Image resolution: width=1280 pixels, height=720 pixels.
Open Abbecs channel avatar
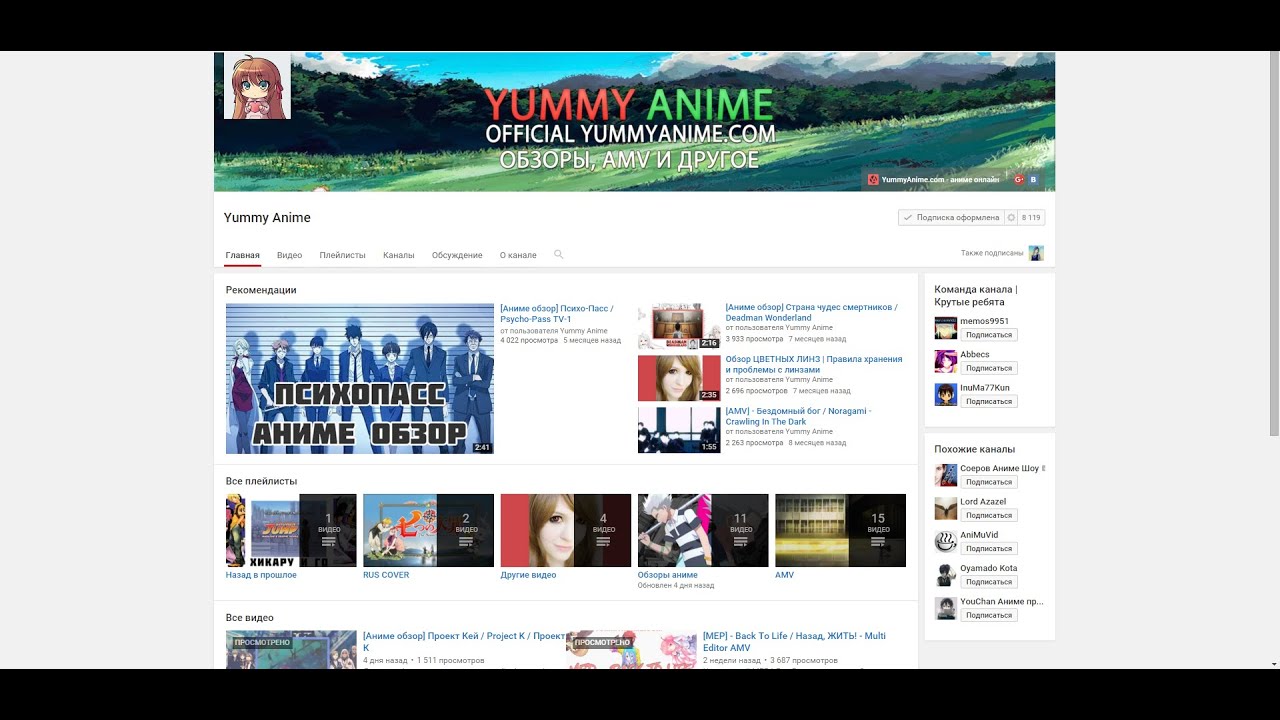coord(945,361)
